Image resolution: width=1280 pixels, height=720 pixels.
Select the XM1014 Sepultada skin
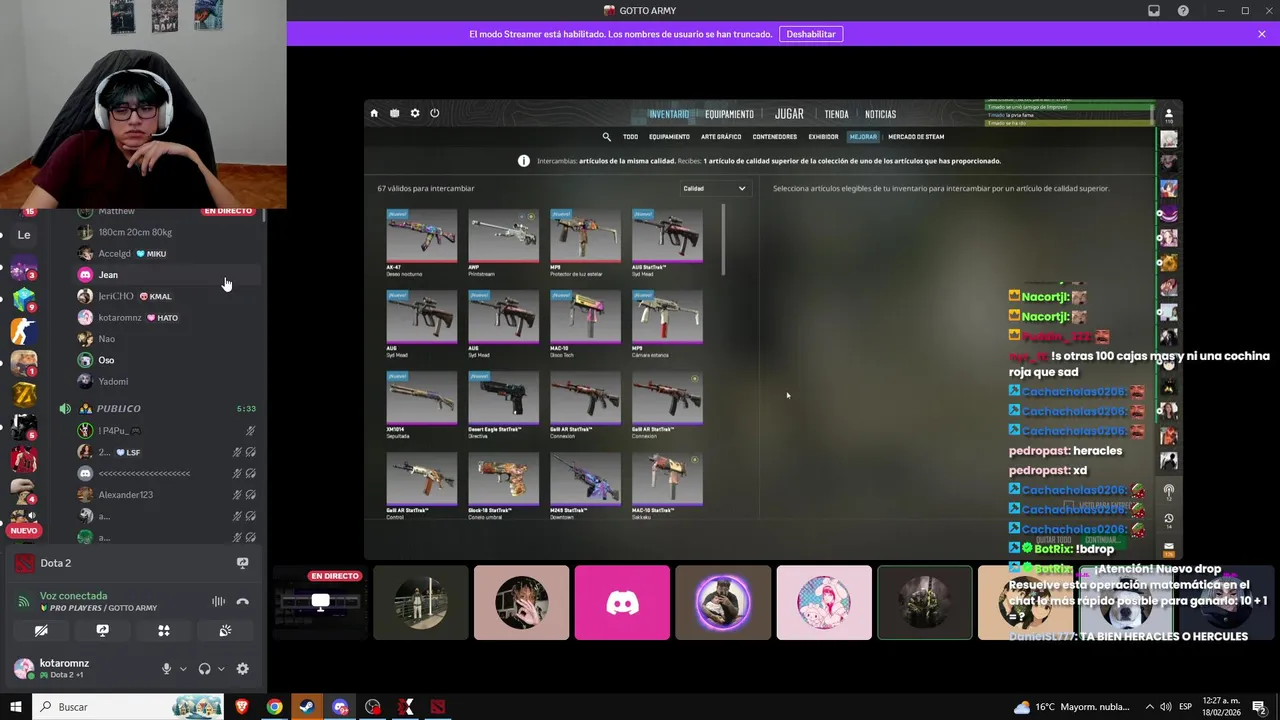point(422,403)
